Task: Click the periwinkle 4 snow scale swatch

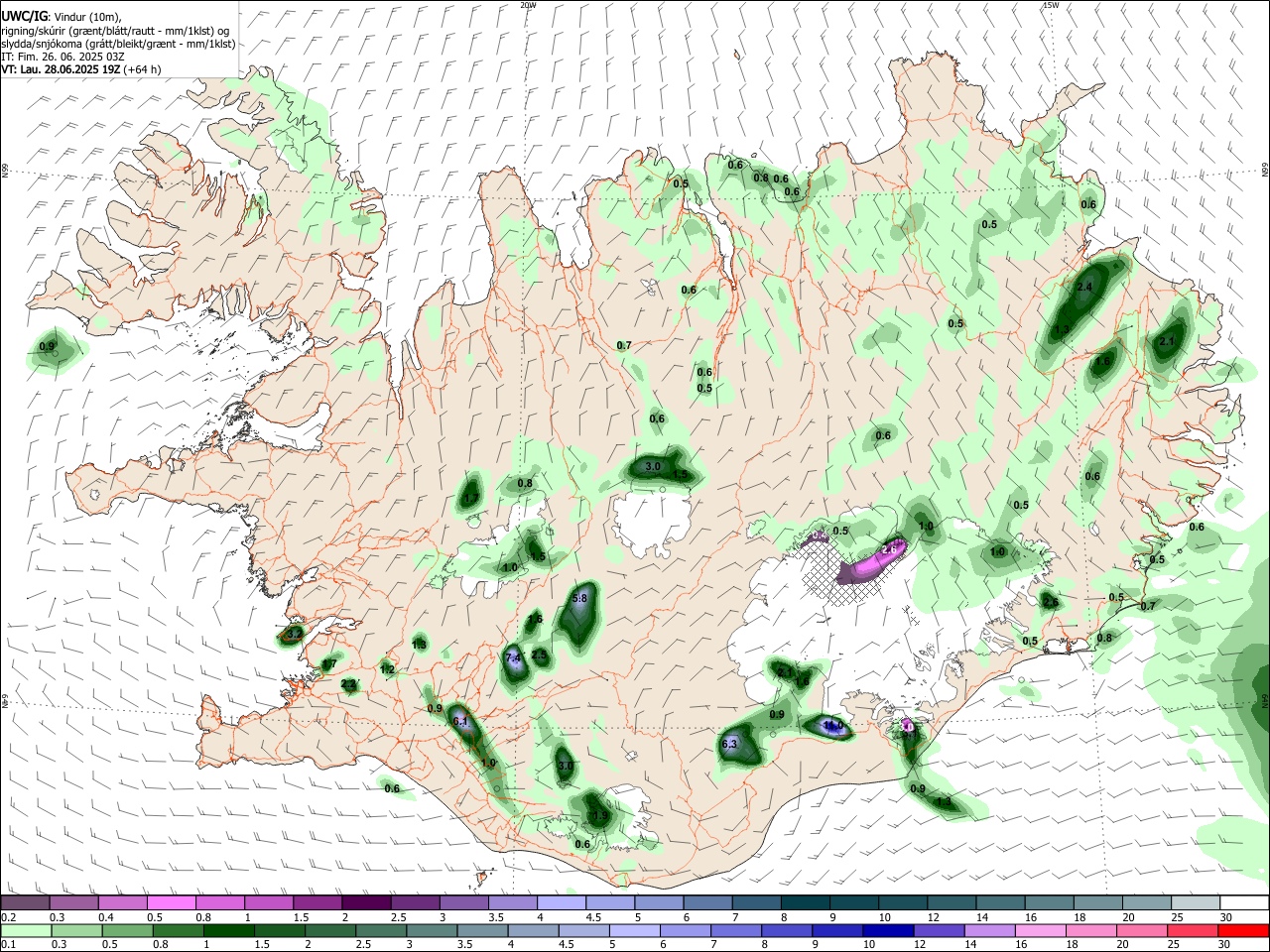Action: [562, 902]
